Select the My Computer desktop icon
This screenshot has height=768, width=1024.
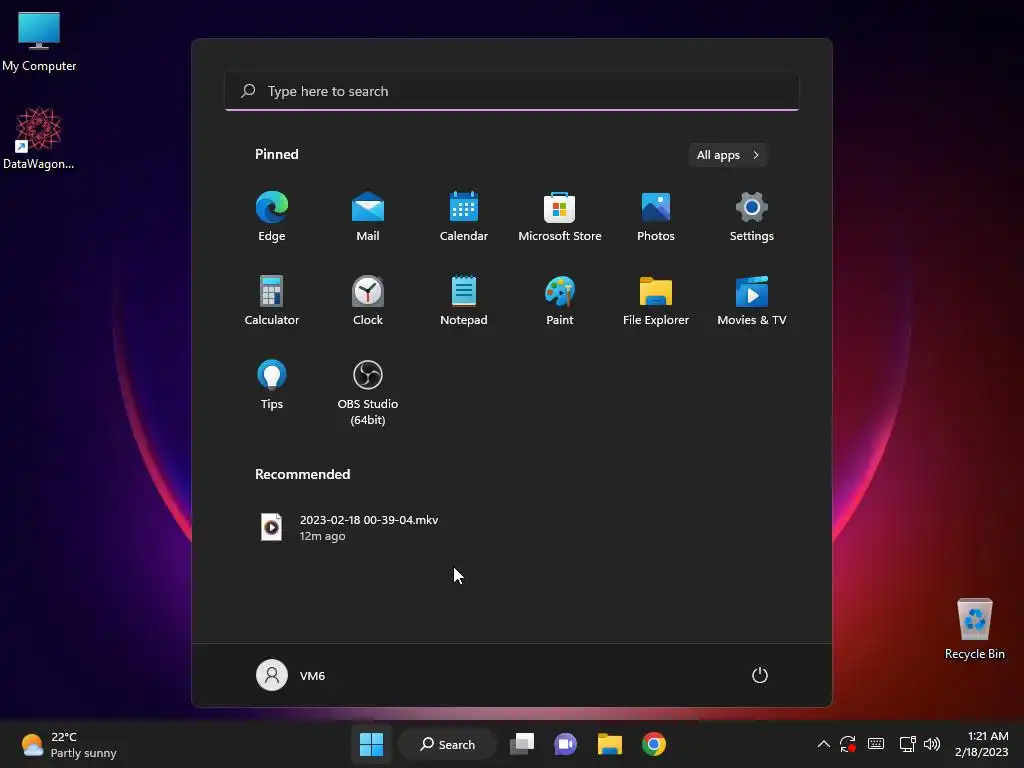[39, 42]
